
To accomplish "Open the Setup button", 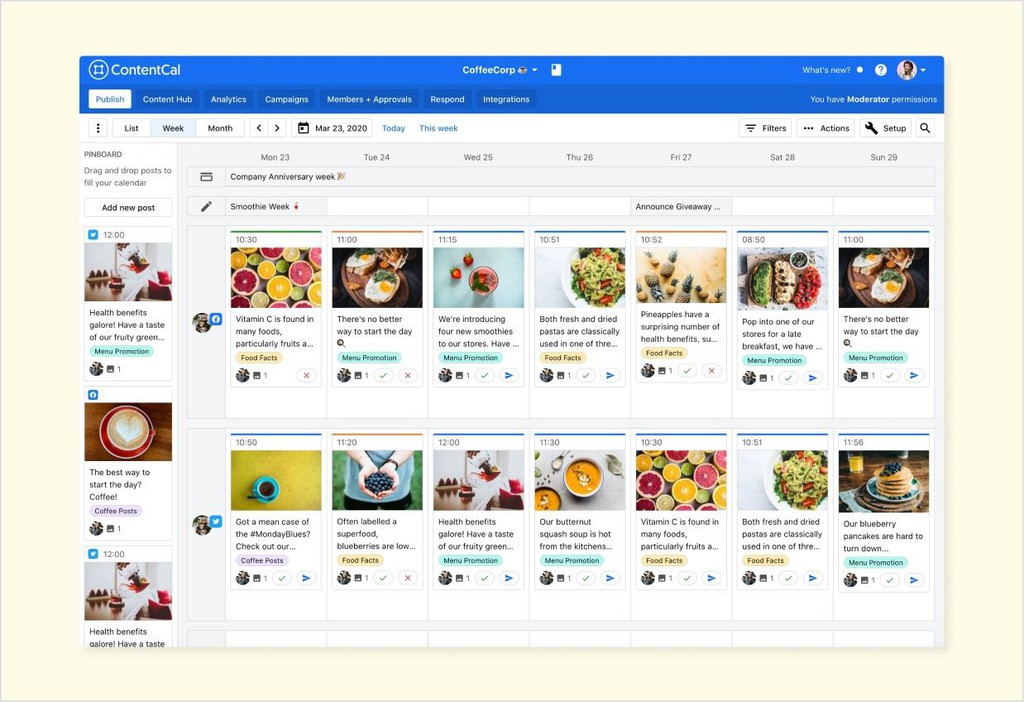I will (x=886, y=128).
